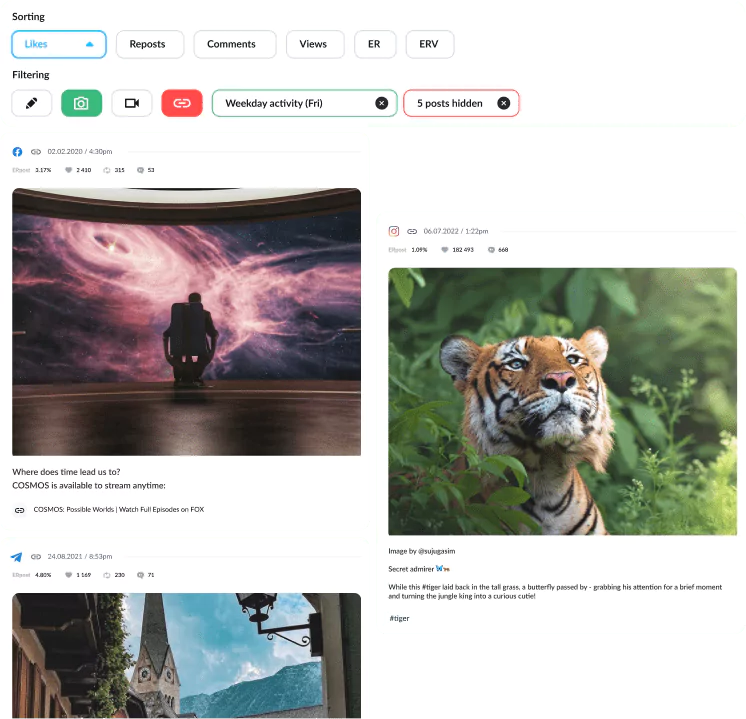The width and height of the screenshot is (746, 719).
Task: Open the Facebook icon of 02.02.2020 post
Action: pyautogui.click(x=17, y=152)
